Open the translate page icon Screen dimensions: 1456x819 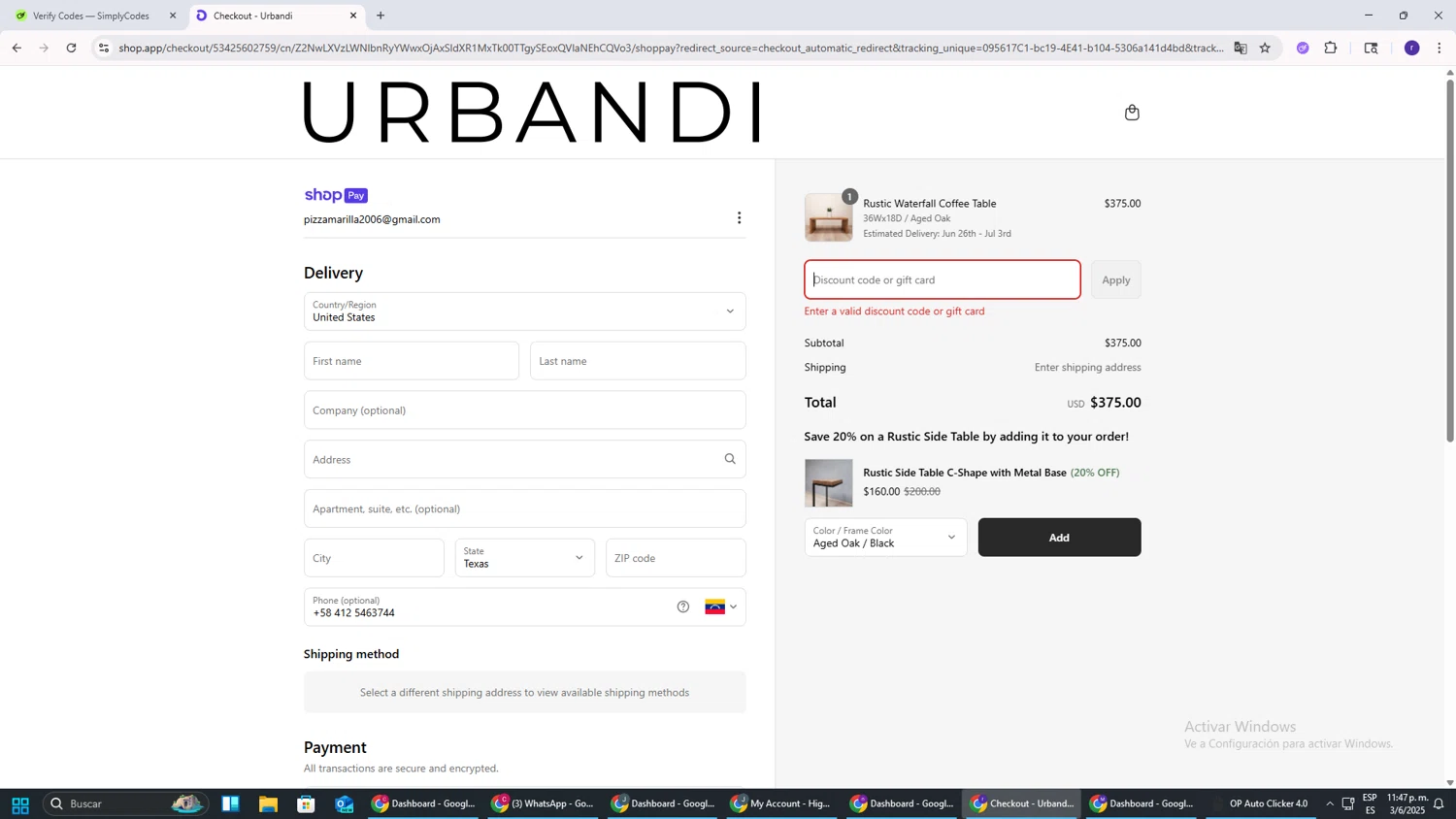(1241, 48)
